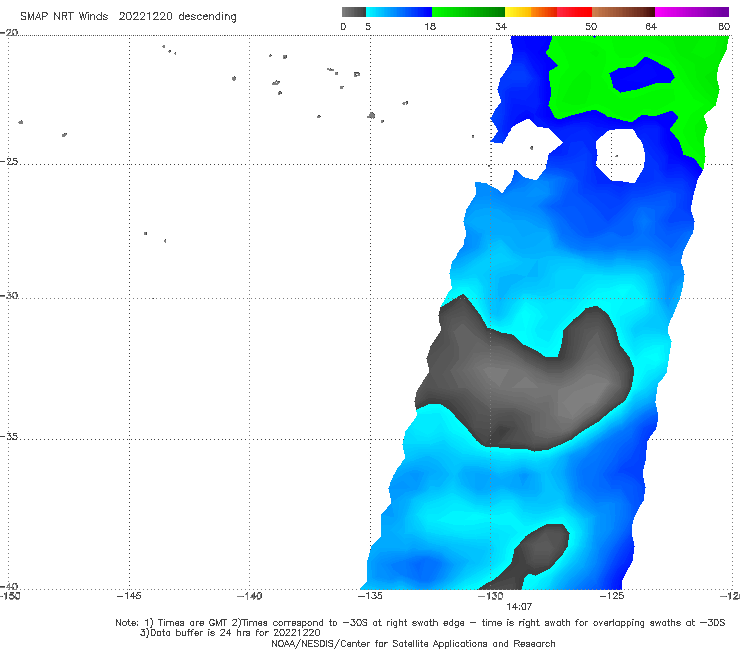Click the gray segment of the color bar

353,12
